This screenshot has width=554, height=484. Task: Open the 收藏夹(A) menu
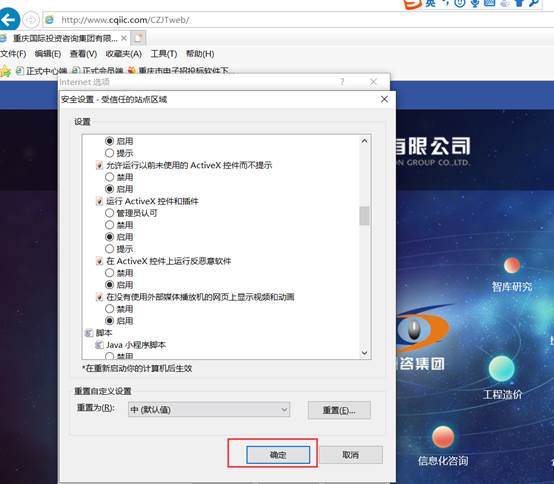124,54
